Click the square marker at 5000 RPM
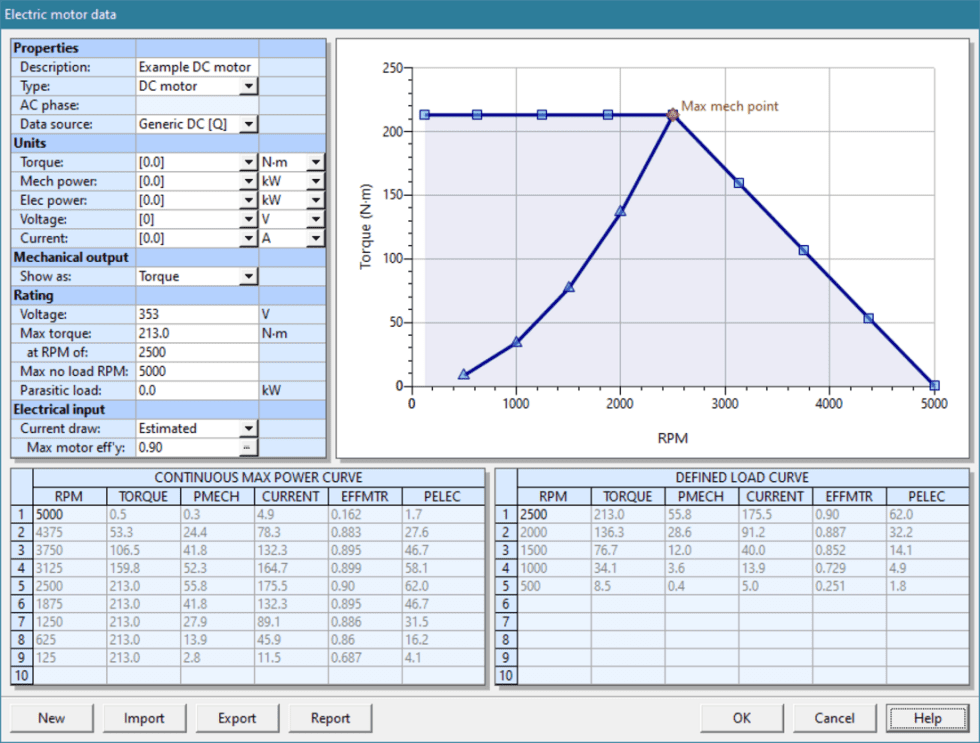Screen dimensions: 980x743 (x=934, y=385)
